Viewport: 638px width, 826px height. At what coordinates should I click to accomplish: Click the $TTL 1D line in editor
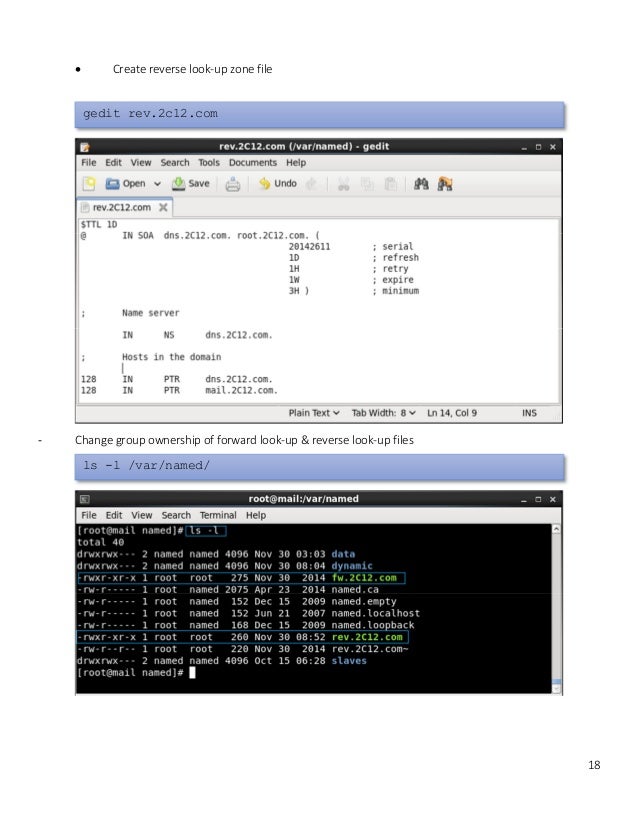[99, 224]
